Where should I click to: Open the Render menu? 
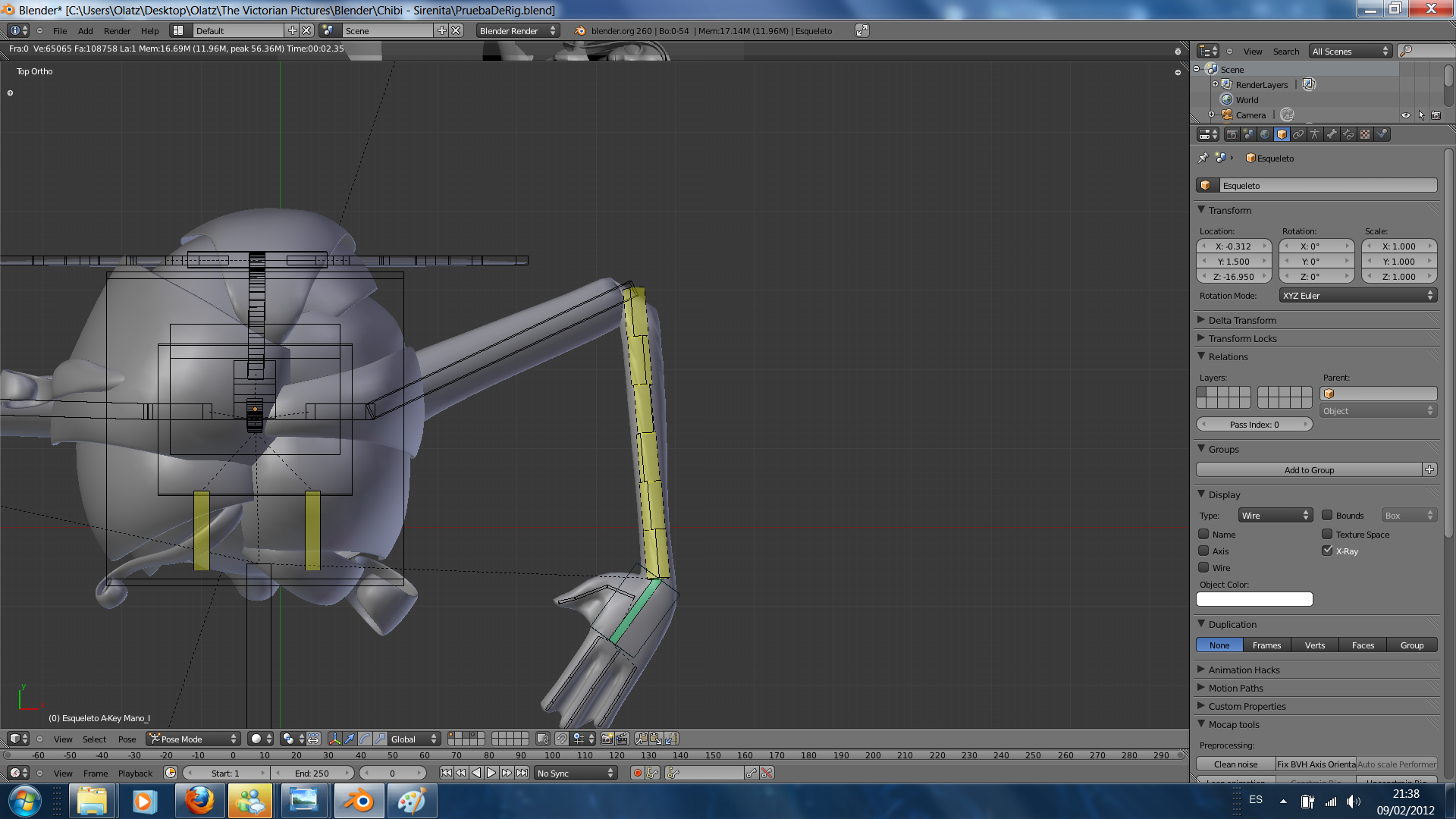tap(117, 31)
